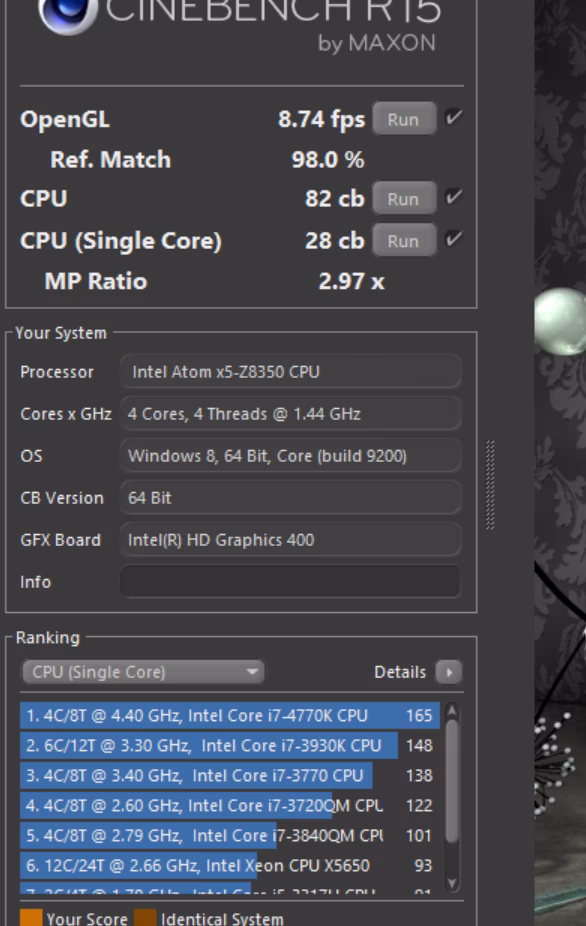Click the GFX Board field Intel HD Graphics 400
This screenshot has height=926, width=586.
click(x=290, y=539)
